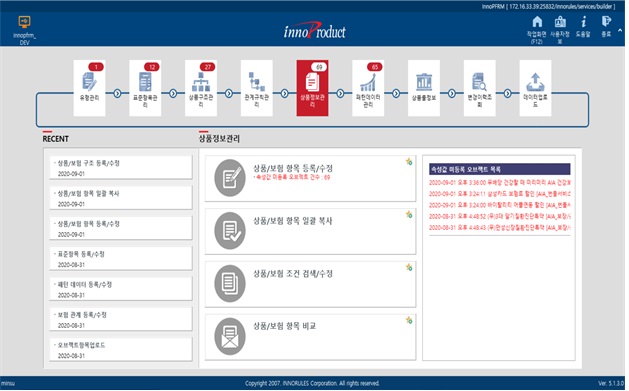The width and height of the screenshot is (629, 391).
Task: Select the red 상품정보관리 tile
Action: (x=312, y=88)
